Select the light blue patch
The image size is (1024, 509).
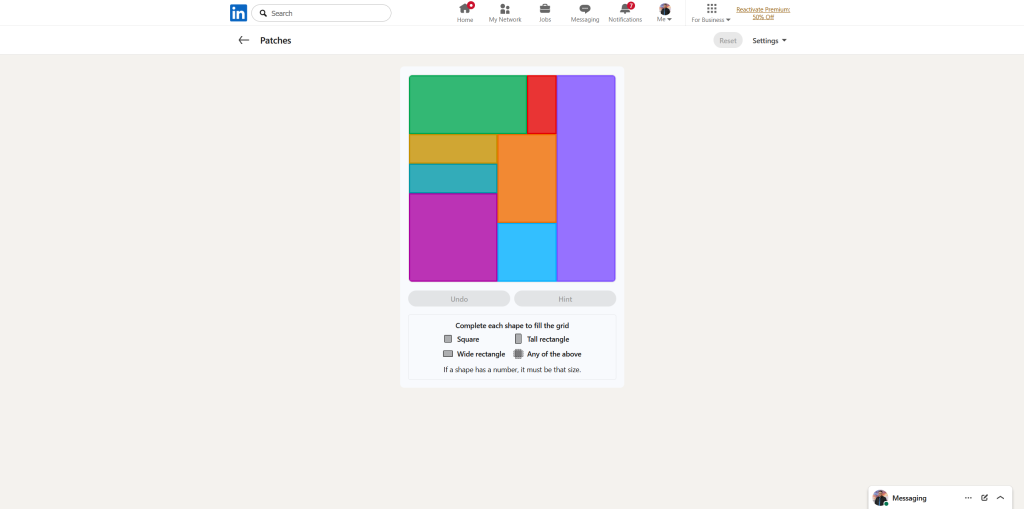point(527,252)
